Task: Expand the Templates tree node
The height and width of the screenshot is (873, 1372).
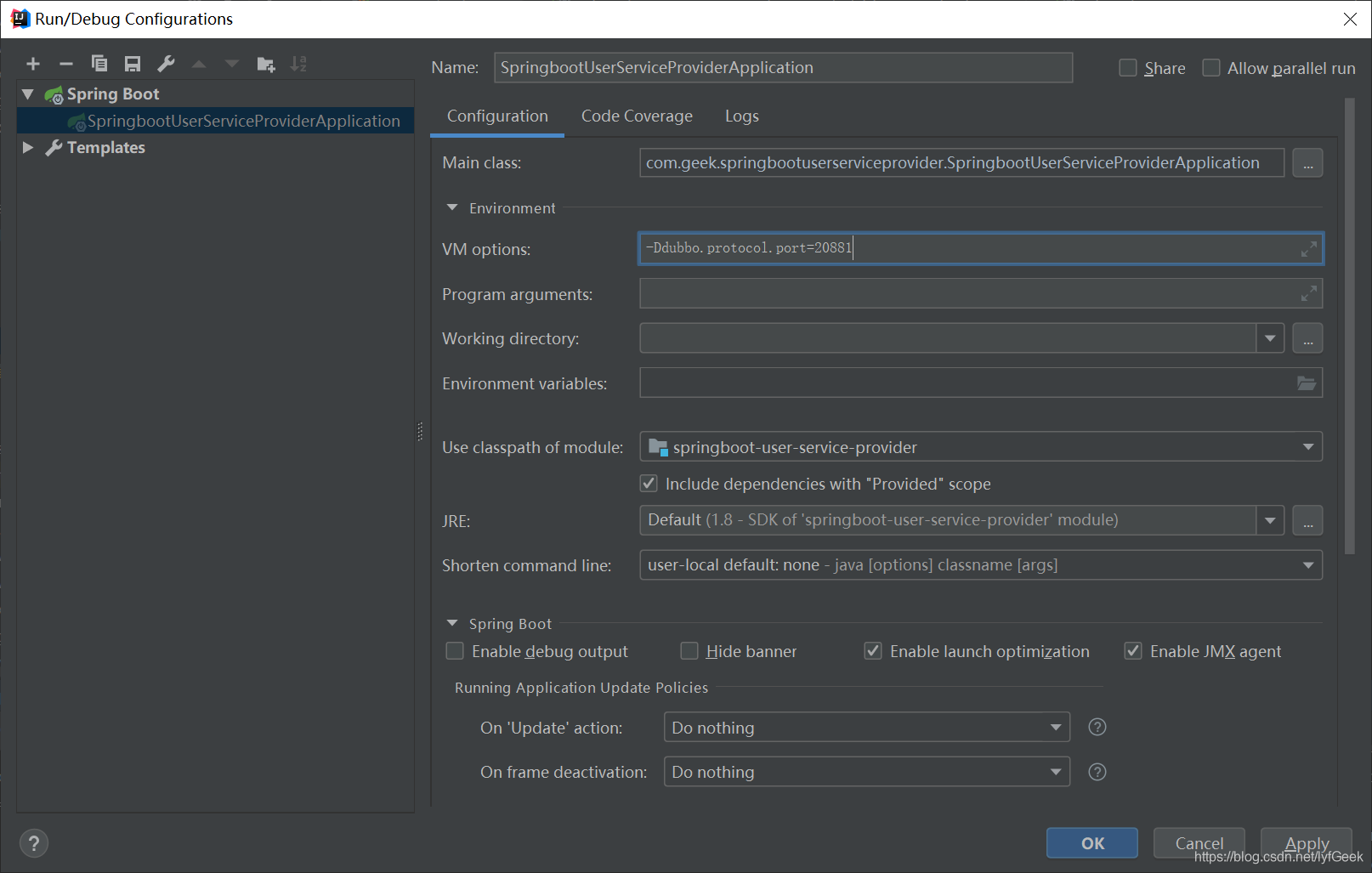Action: [28, 147]
